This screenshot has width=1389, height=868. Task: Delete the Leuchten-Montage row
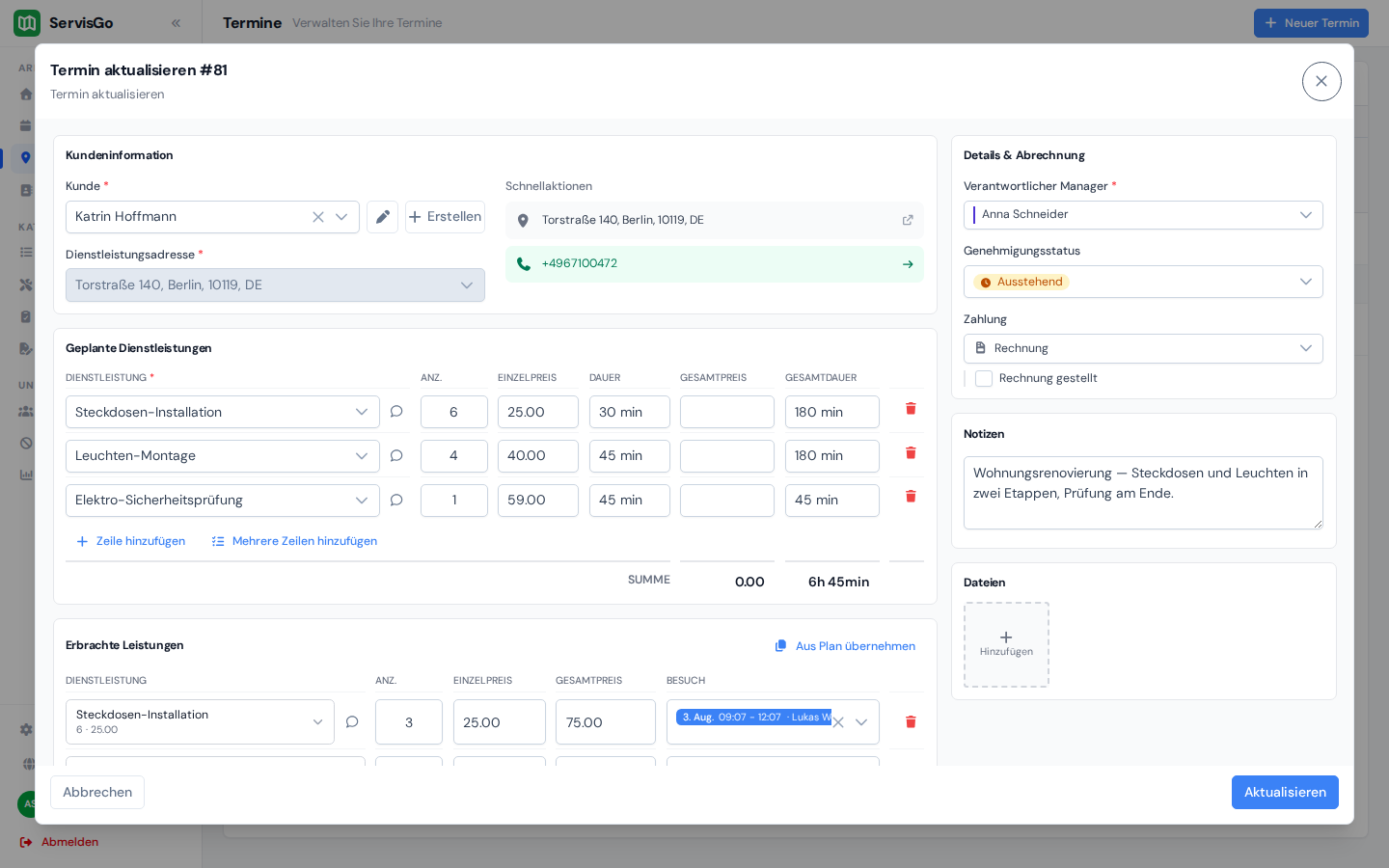911,452
